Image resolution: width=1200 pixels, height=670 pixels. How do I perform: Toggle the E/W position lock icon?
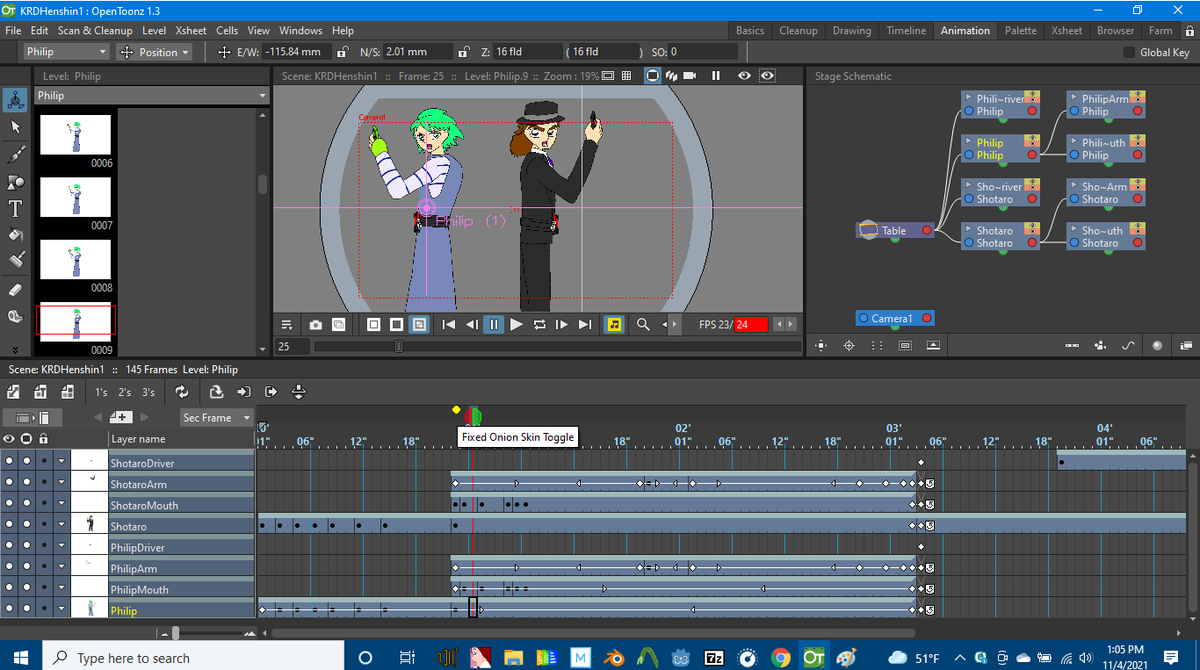(x=343, y=52)
